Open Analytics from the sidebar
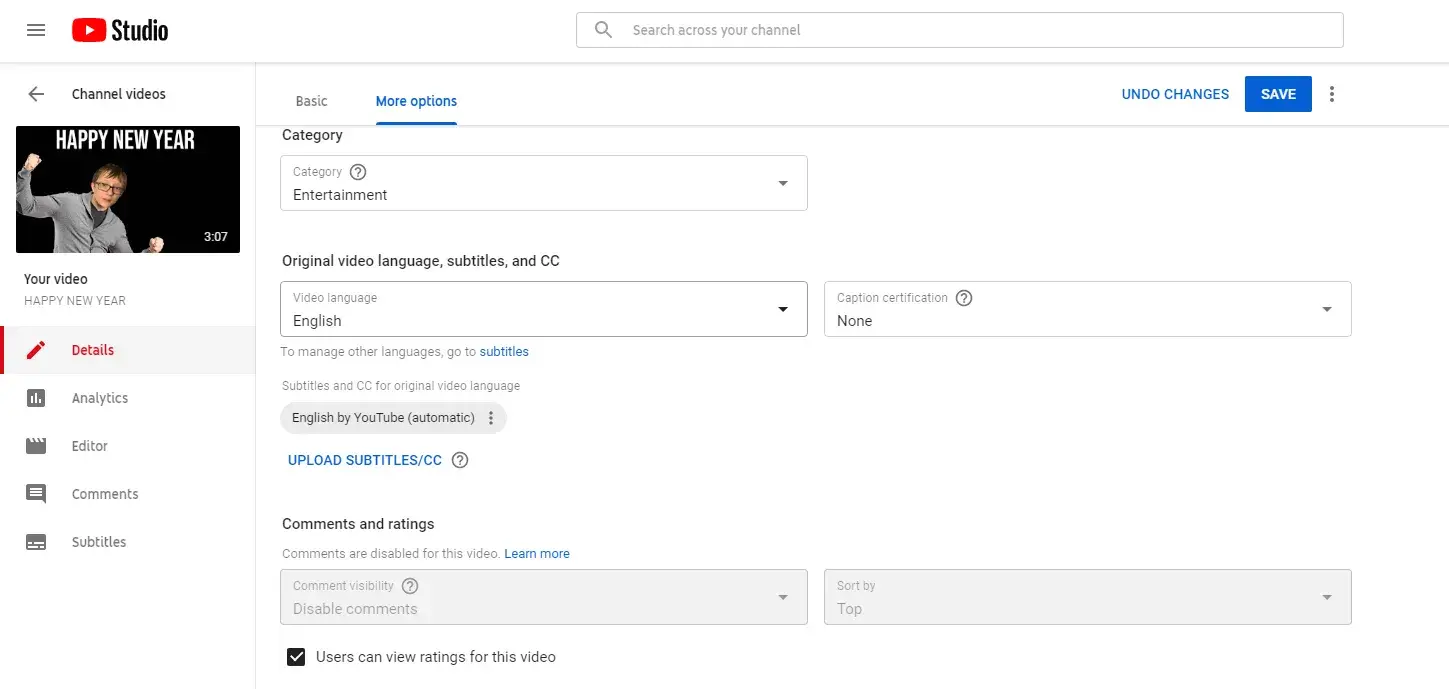1449x689 pixels. (x=99, y=398)
